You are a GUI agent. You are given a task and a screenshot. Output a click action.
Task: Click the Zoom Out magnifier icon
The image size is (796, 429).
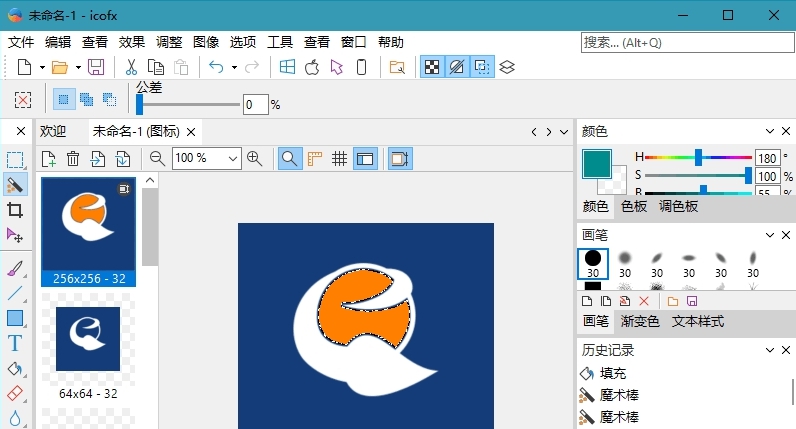click(x=157, y=158)
